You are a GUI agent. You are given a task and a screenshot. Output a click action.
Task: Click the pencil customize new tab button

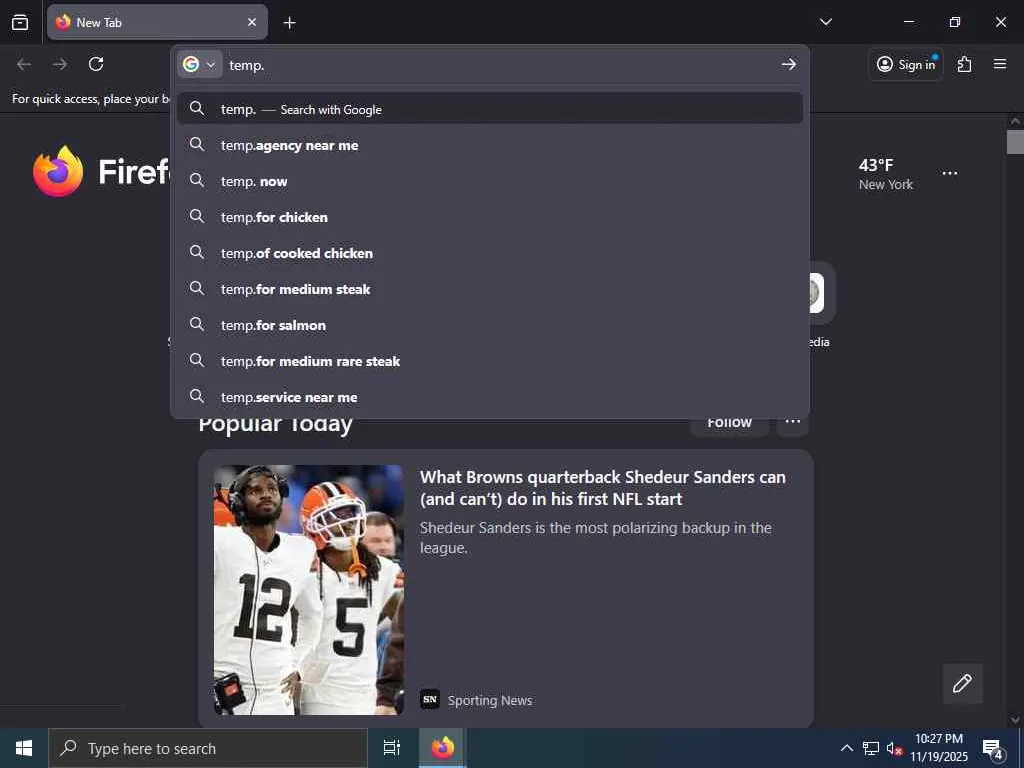(962, 684)
